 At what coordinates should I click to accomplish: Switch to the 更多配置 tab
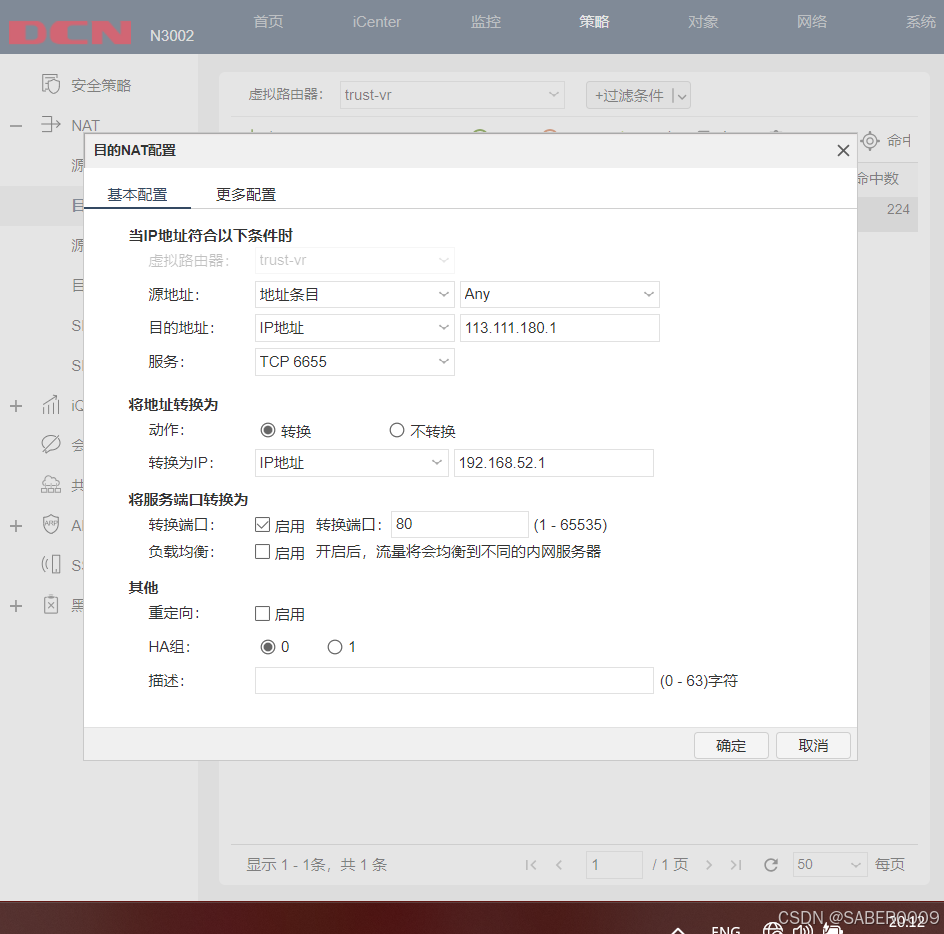point(245,194)
